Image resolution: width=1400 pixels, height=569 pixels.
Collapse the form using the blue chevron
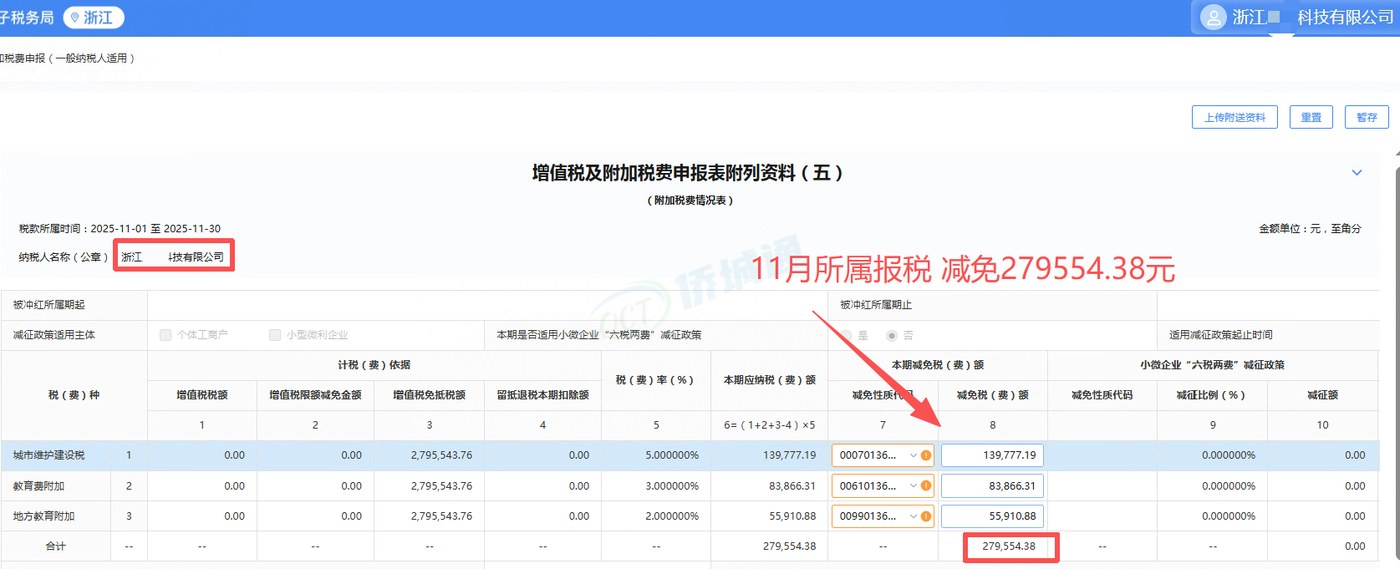click(1357, 172)
